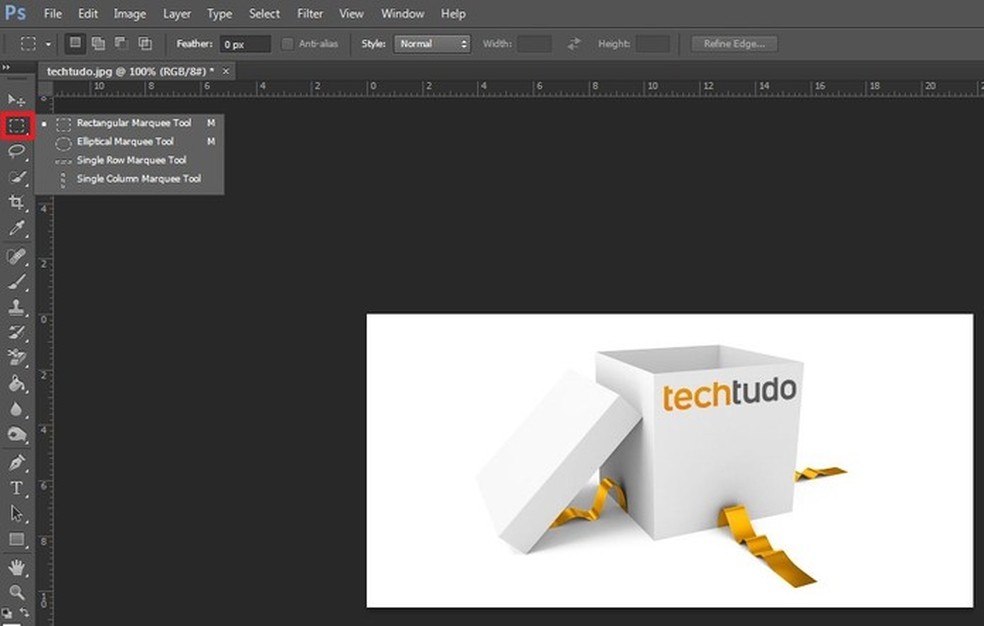Click the Zoom tool magnifier
The height and width of the screenshot is (626, 984).
pyautogui.click(x=17, y=592)
